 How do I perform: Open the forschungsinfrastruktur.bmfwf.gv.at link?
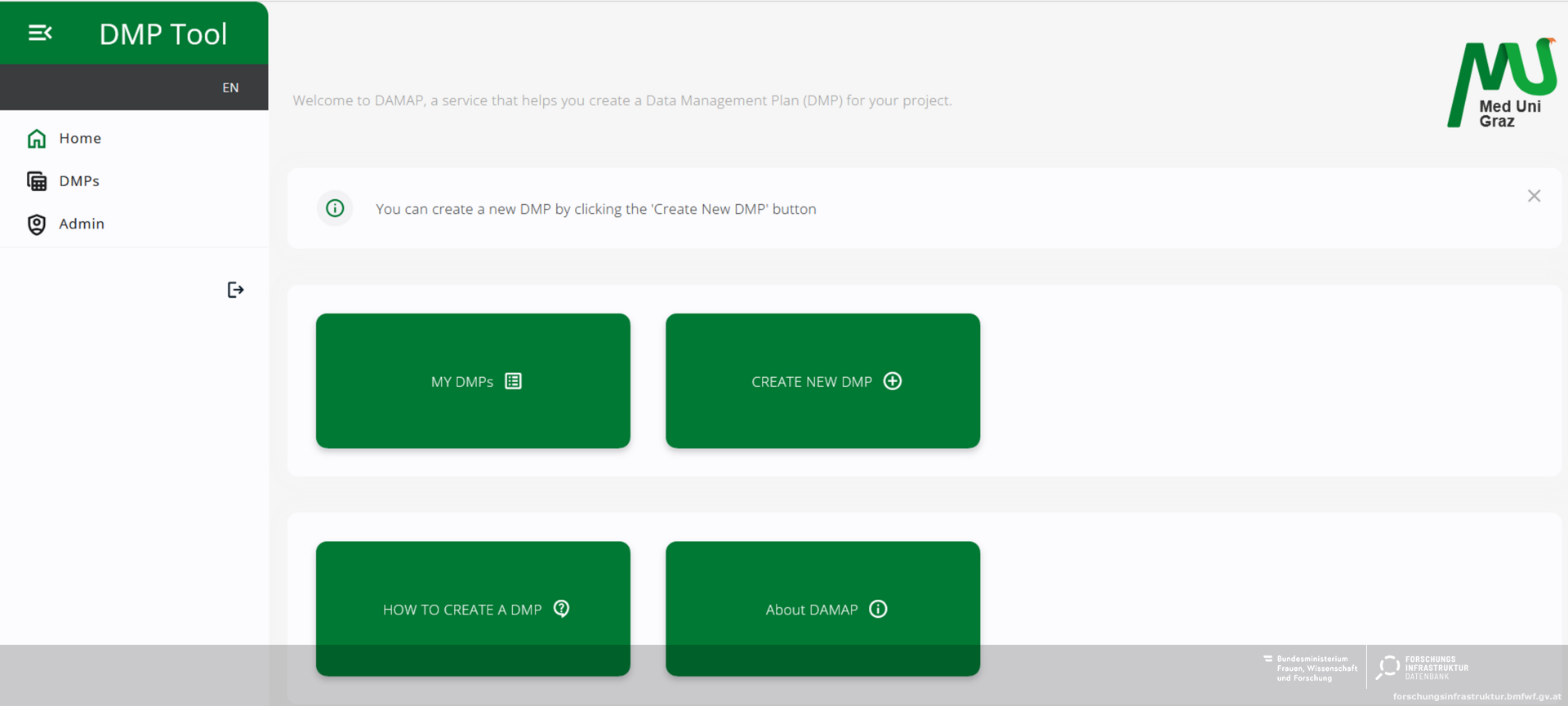[1477, 696]
